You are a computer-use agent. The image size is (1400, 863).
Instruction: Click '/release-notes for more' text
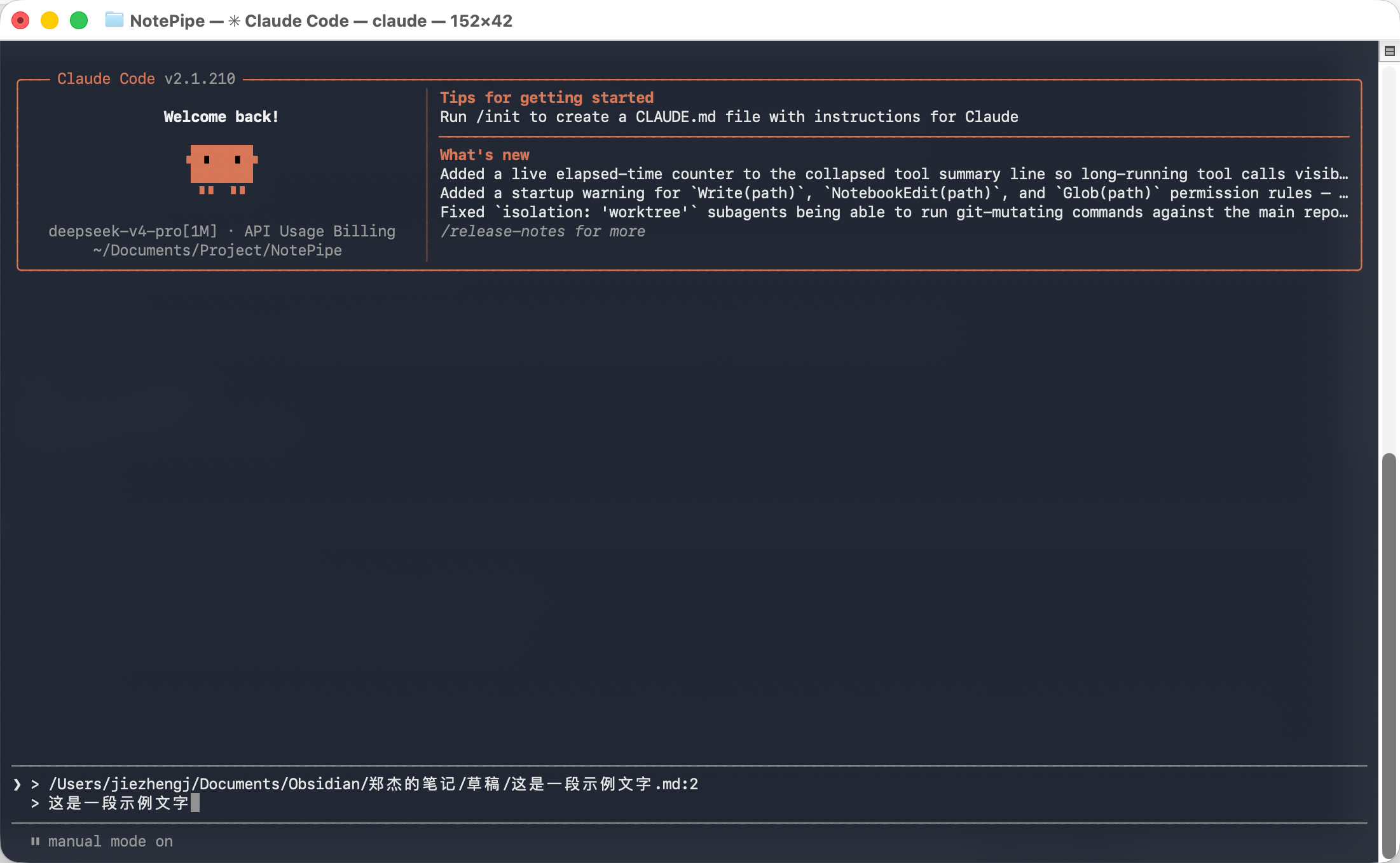pos(542,231)
